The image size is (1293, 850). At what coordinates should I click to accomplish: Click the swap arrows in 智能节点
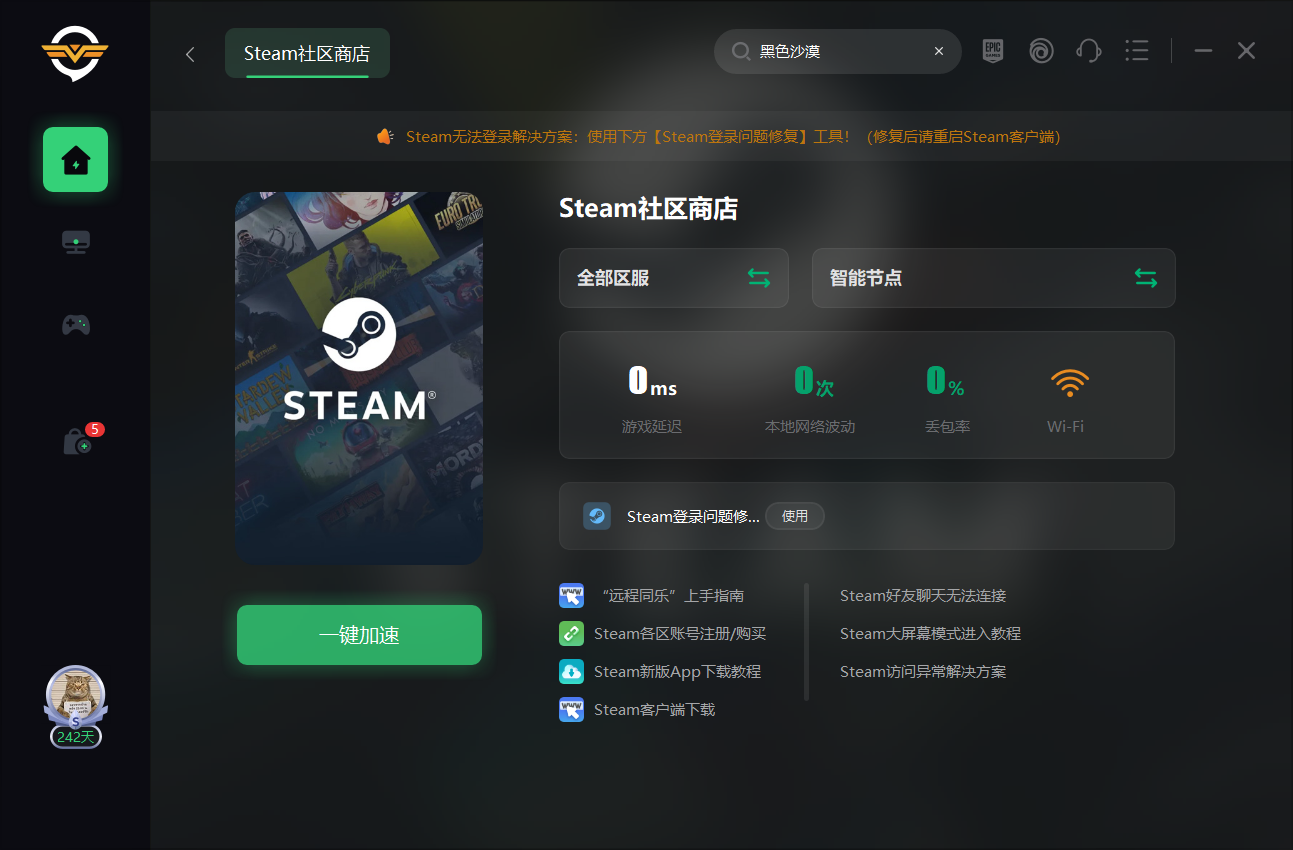point(1146,278)
